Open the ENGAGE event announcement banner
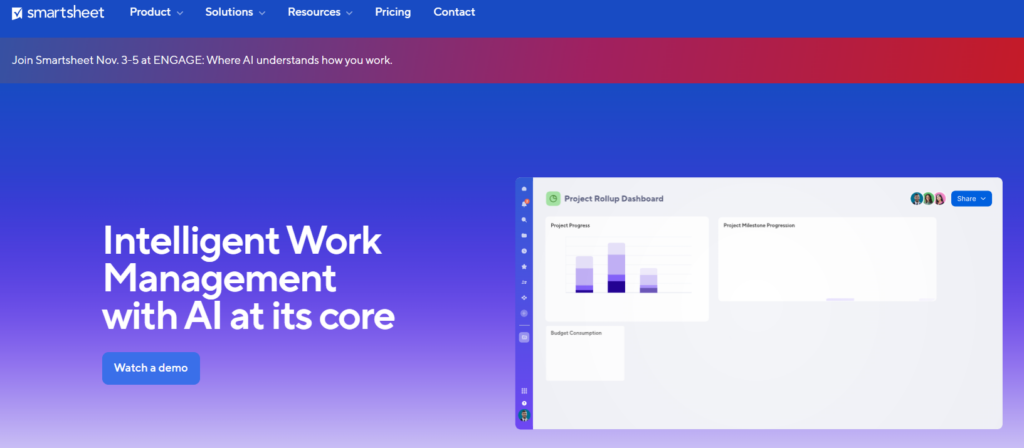 pos(512,60)
